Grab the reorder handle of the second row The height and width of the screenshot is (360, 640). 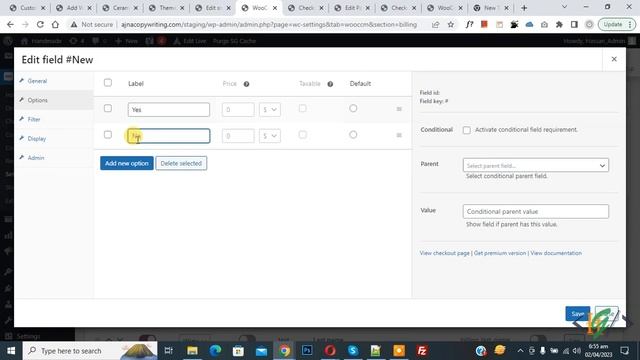[x=399, y=135]
